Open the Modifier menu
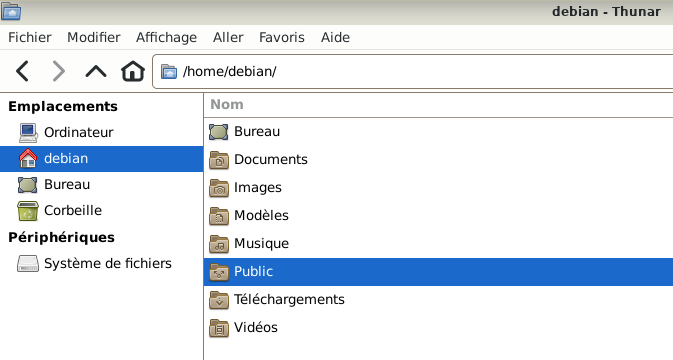The height and width of the screenshot is (360, 673). 94,37
